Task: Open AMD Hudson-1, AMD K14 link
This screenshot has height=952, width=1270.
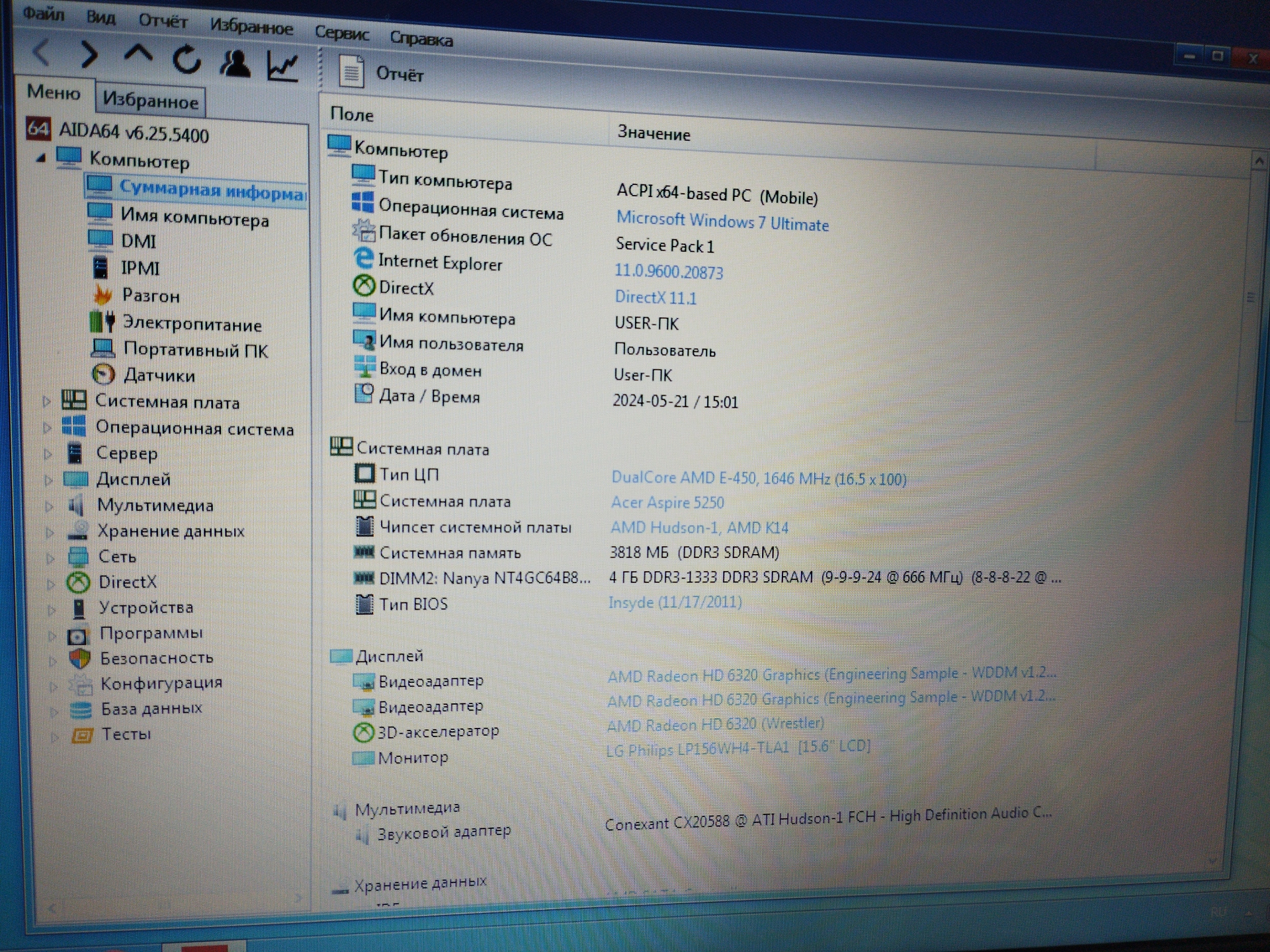Action: [x=699, y=528]
